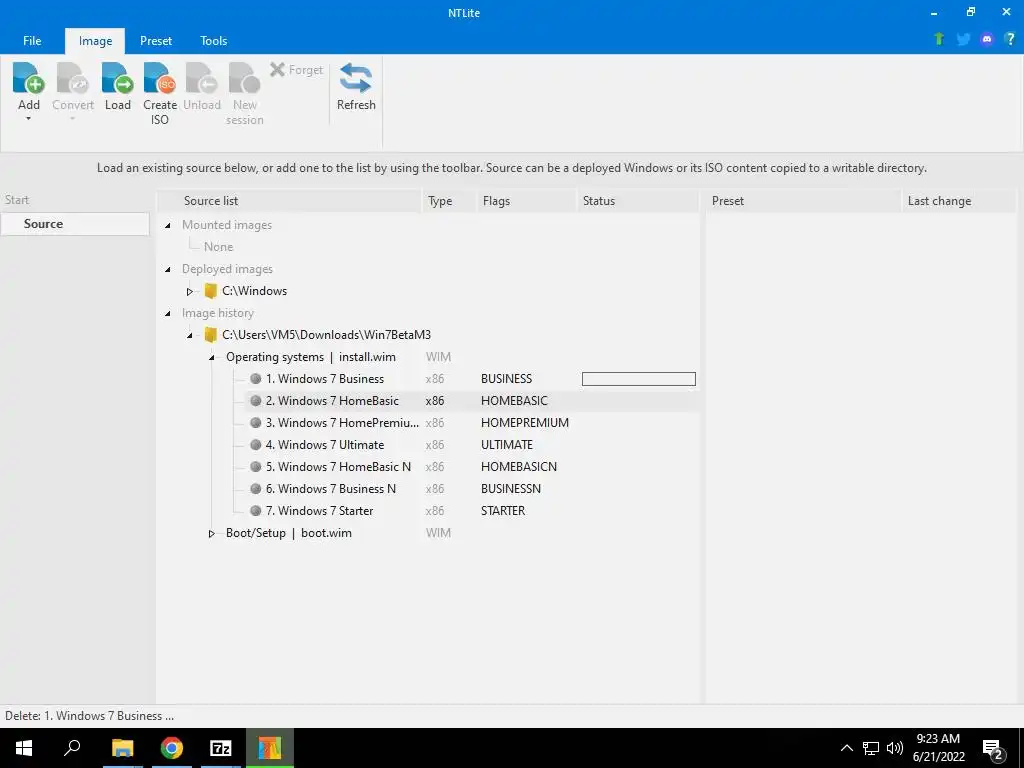Click the Status column header
This screenshot has width=1024, height=768.
click(638, 200)
